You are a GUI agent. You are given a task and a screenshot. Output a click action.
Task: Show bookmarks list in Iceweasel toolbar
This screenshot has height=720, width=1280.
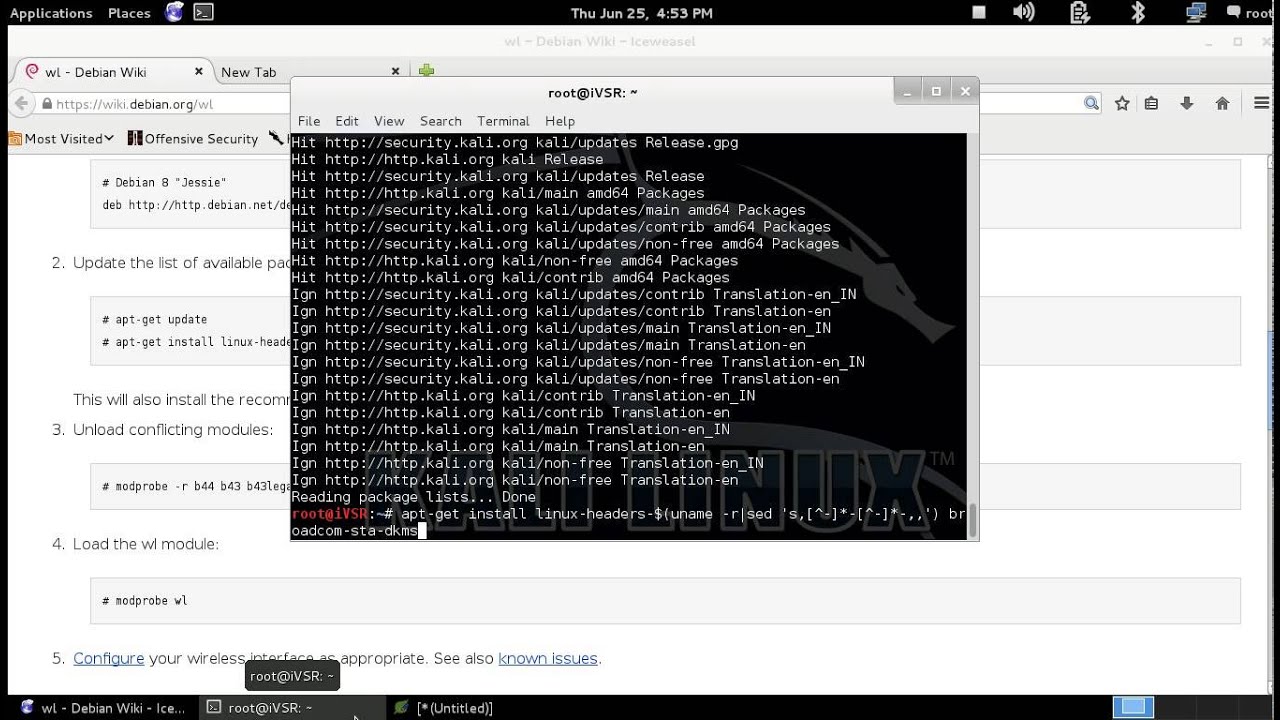(x=1151, y=104)
